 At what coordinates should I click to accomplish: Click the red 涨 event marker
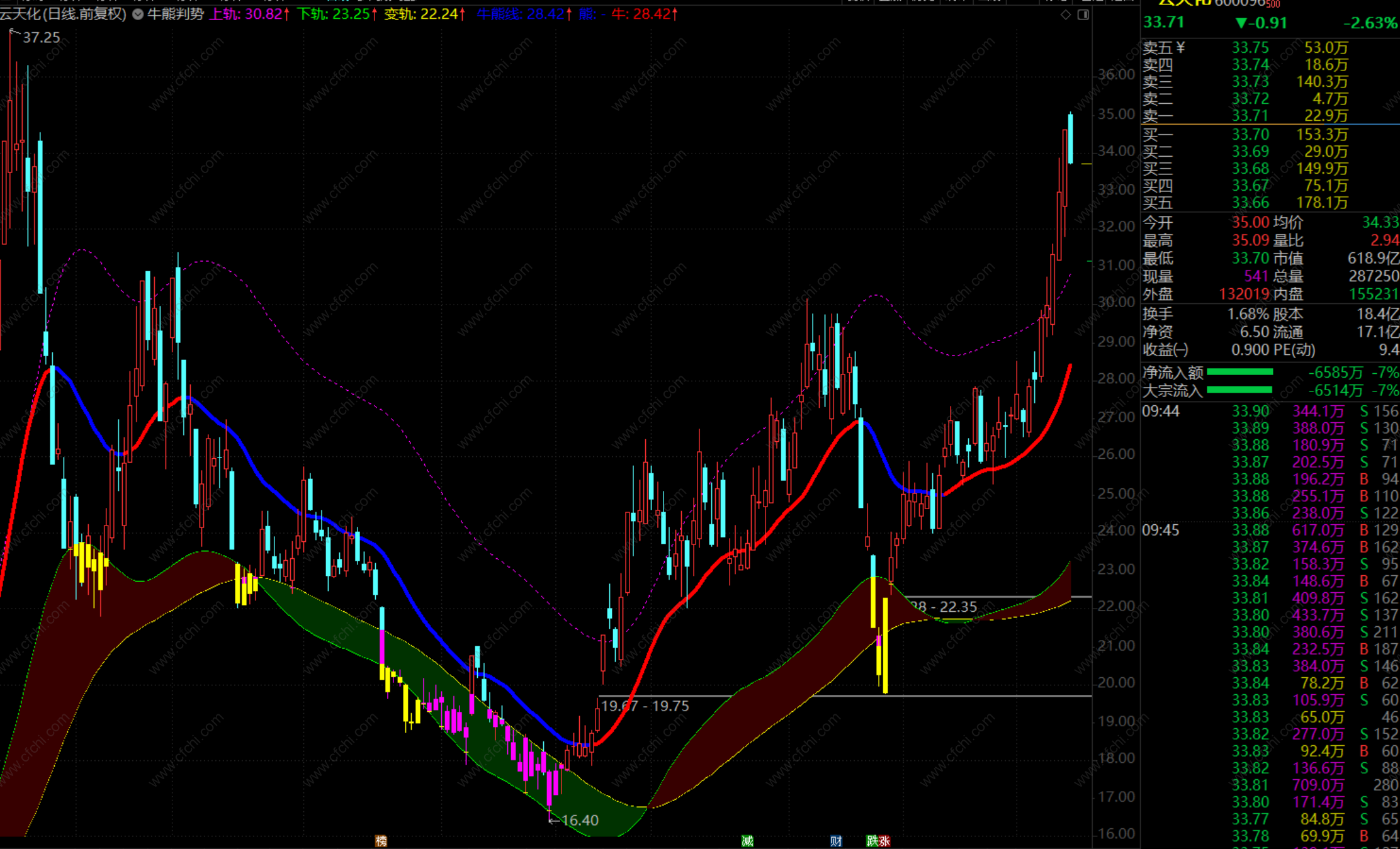884,841
